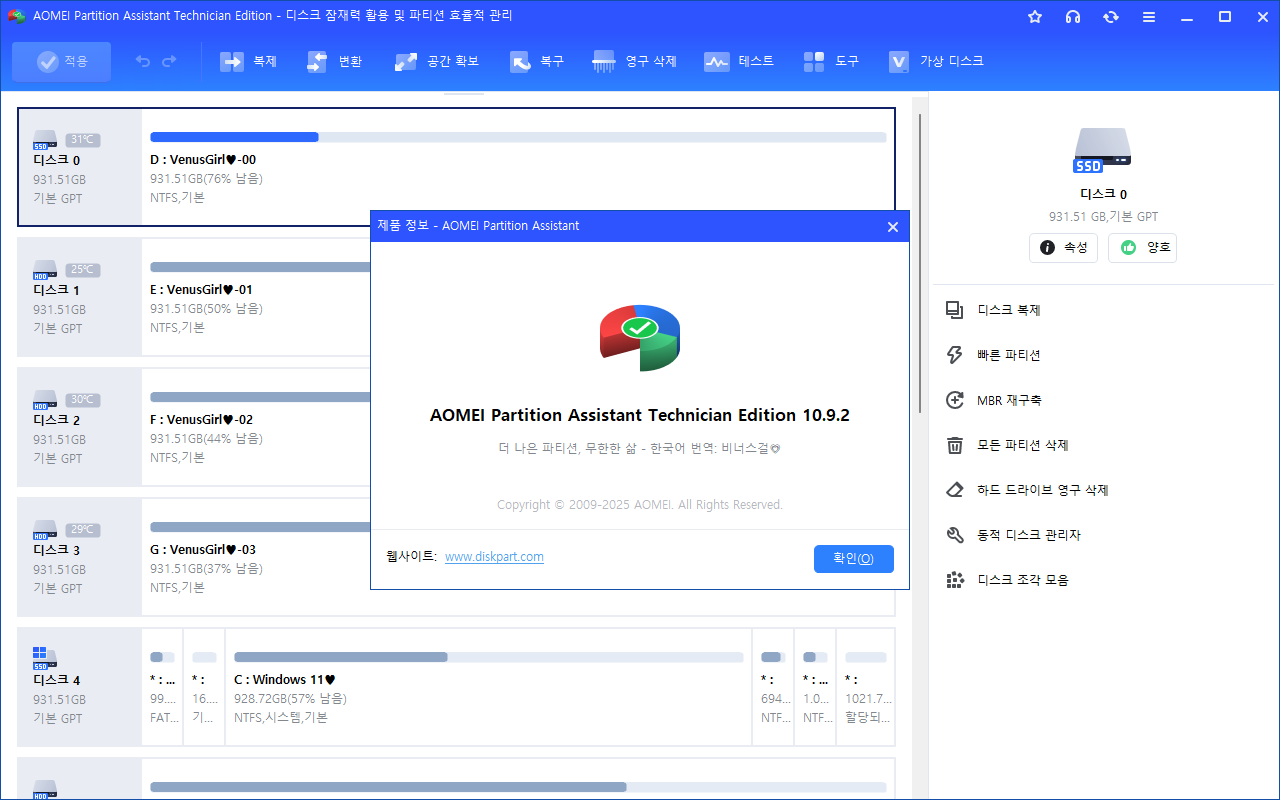Viewport: 1280px width, 800px height.
Task: Open the 테스트 (Test) toolbar menu
Action: 739,62
